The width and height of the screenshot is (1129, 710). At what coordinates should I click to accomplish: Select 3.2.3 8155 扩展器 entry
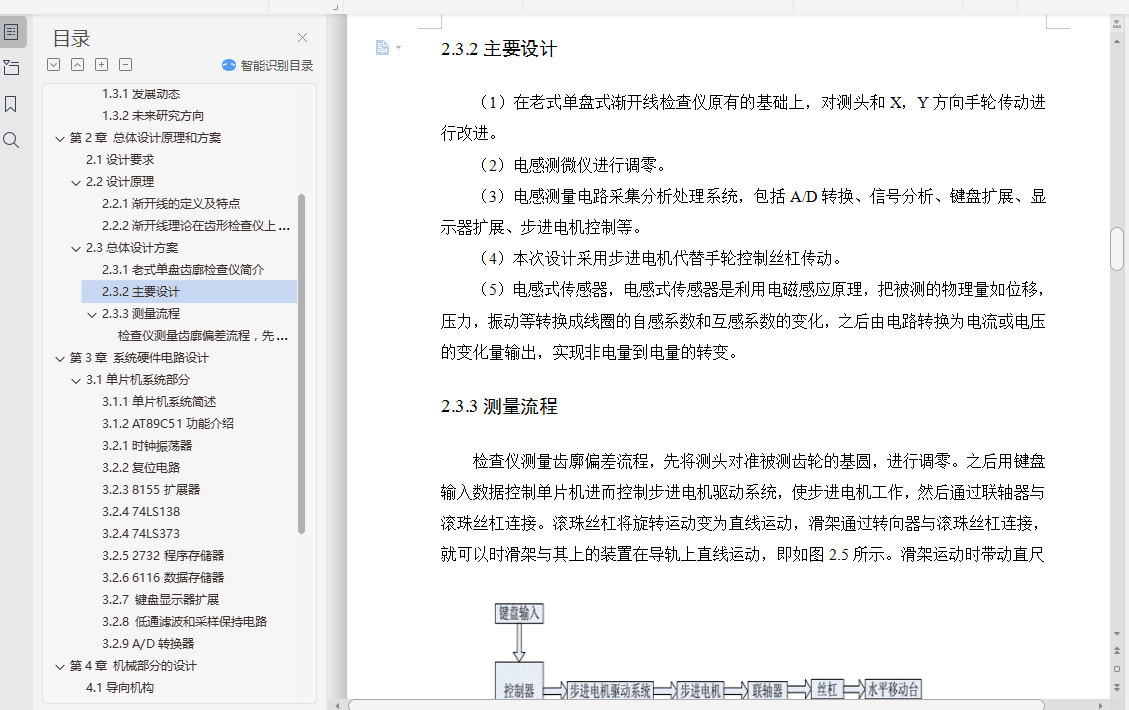coord(151,490)
